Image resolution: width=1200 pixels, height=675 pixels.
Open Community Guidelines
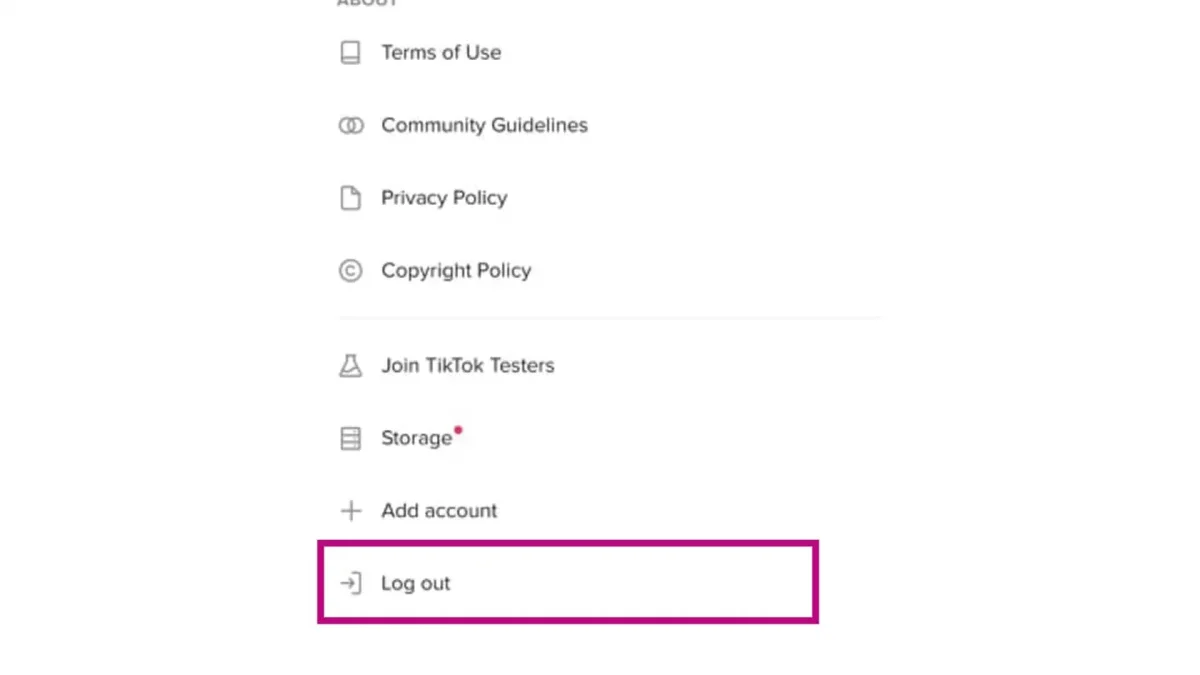[484, 125]
